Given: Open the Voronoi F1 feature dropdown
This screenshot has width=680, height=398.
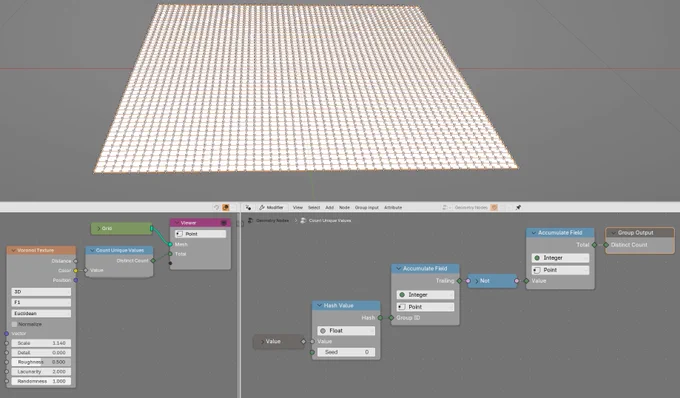Looking at the screenshot, I should pyautogui.click(x=41, y=302).
